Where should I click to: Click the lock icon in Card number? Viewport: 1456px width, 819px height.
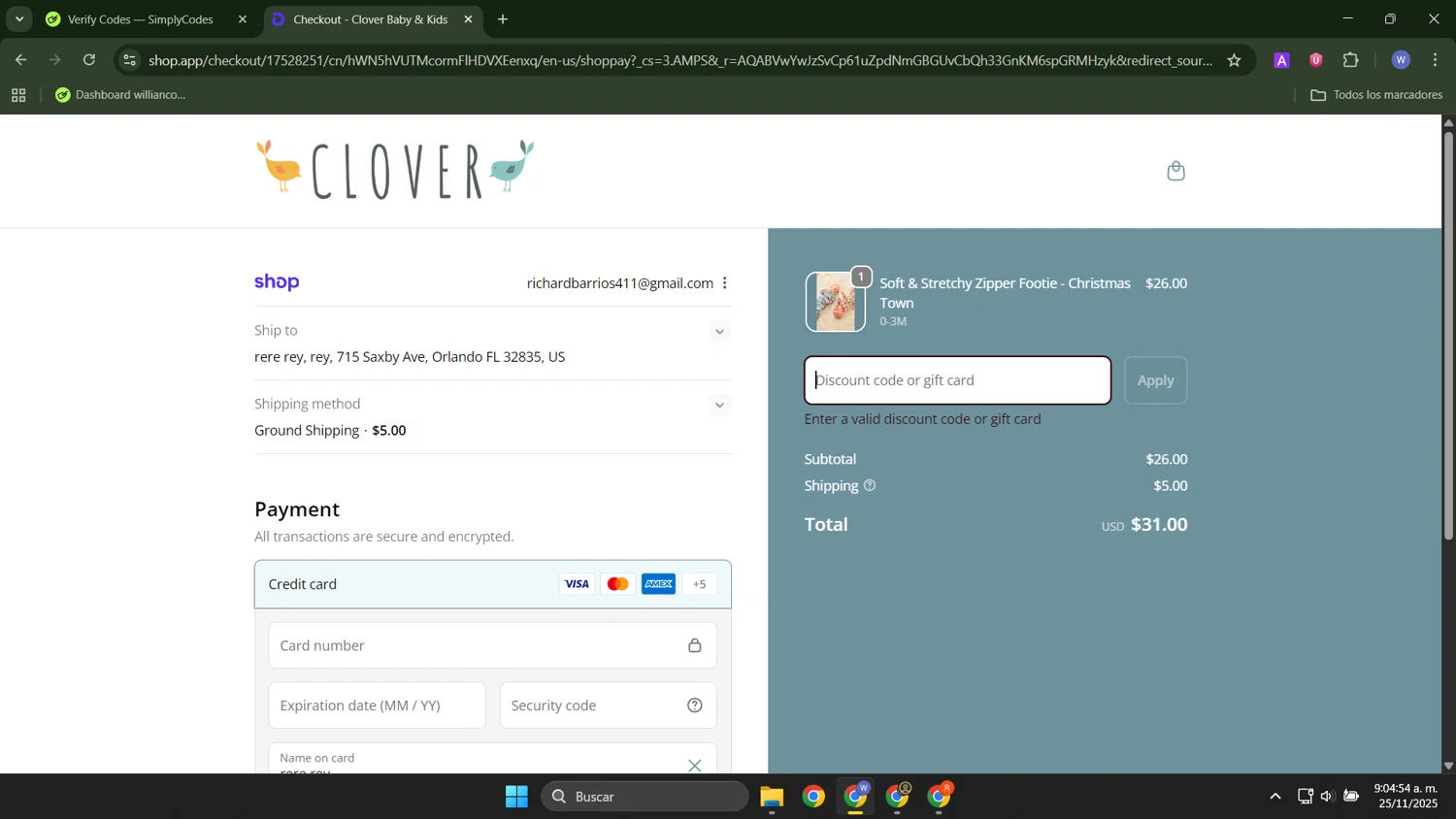click(694, 645)
